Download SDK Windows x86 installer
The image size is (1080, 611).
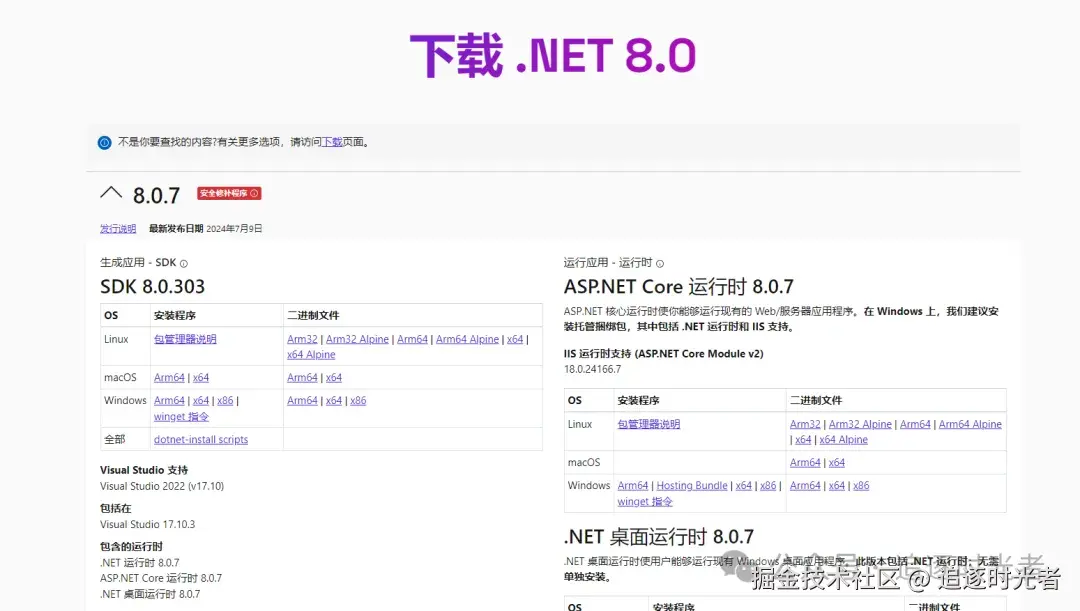(x=225, y=400)
